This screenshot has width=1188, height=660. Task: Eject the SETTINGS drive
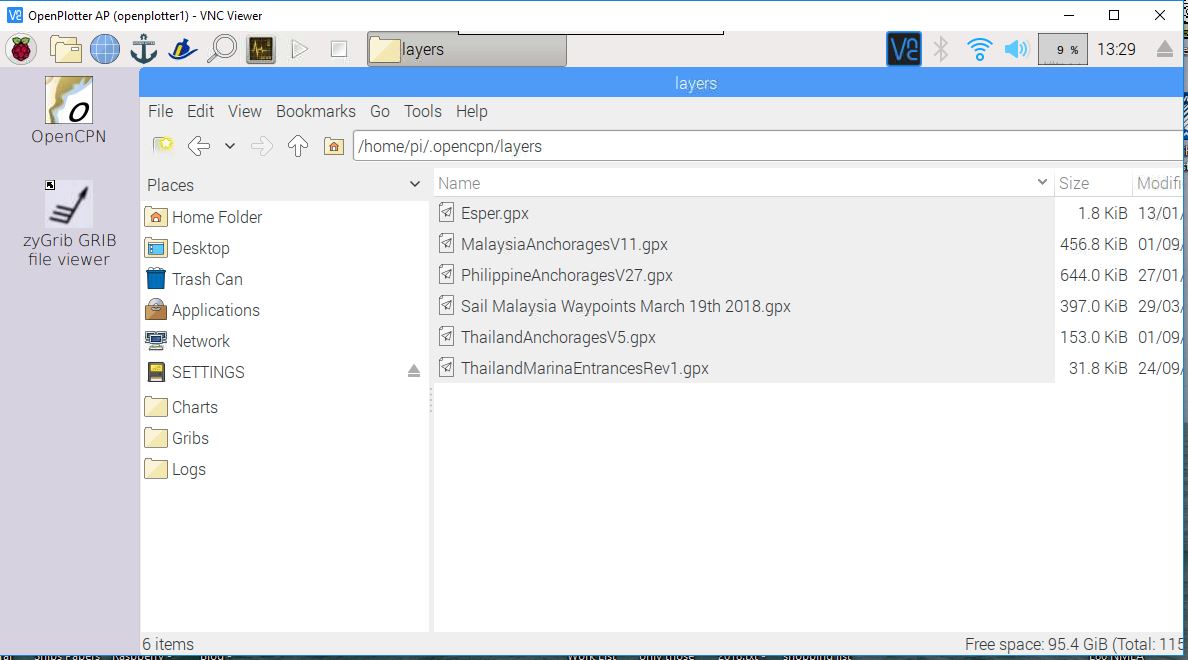[414, 371]
